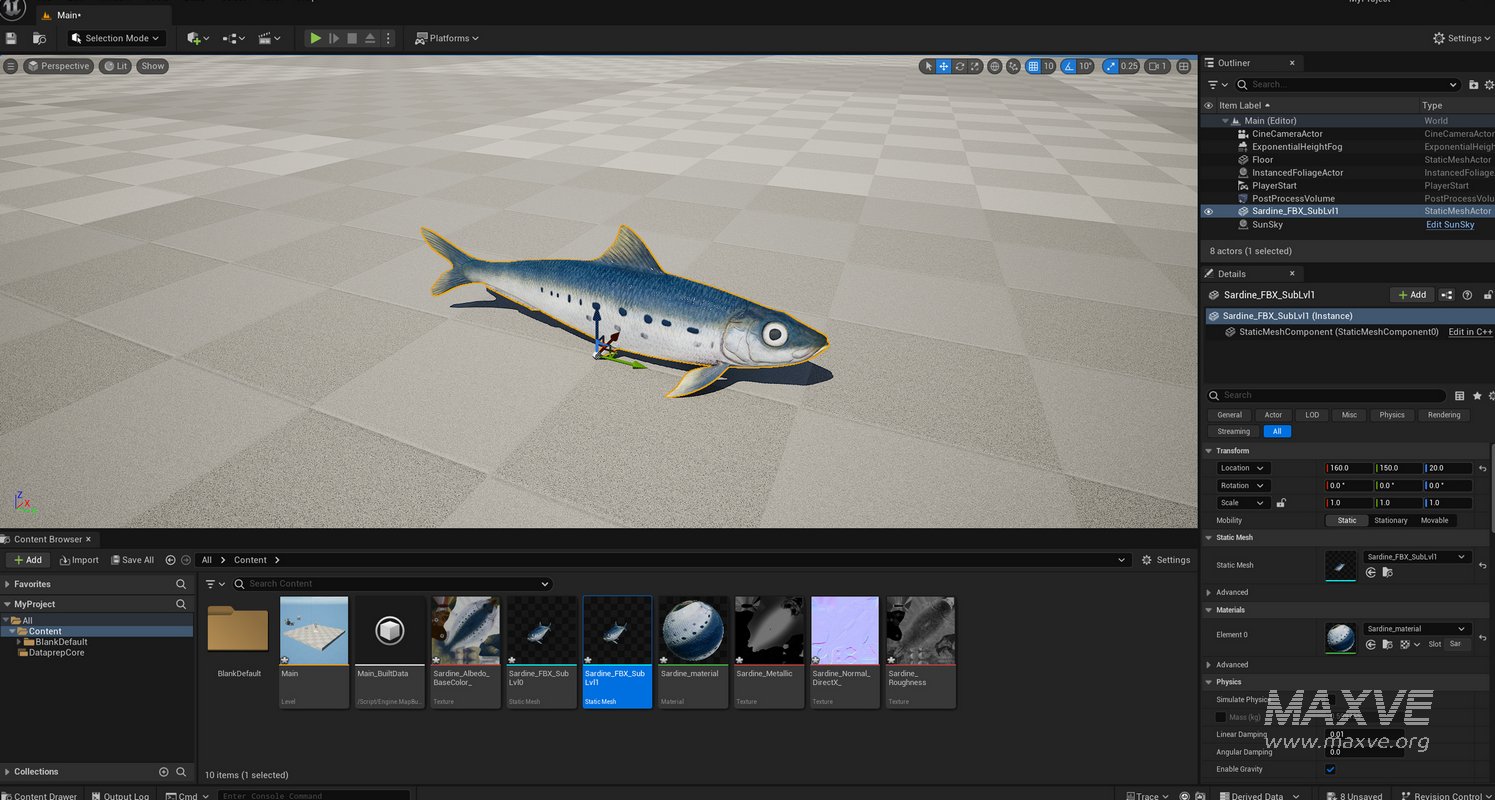Click the Save All button in Content Browser
Viewport: 1495px width, 800px height.
point(132,559)
